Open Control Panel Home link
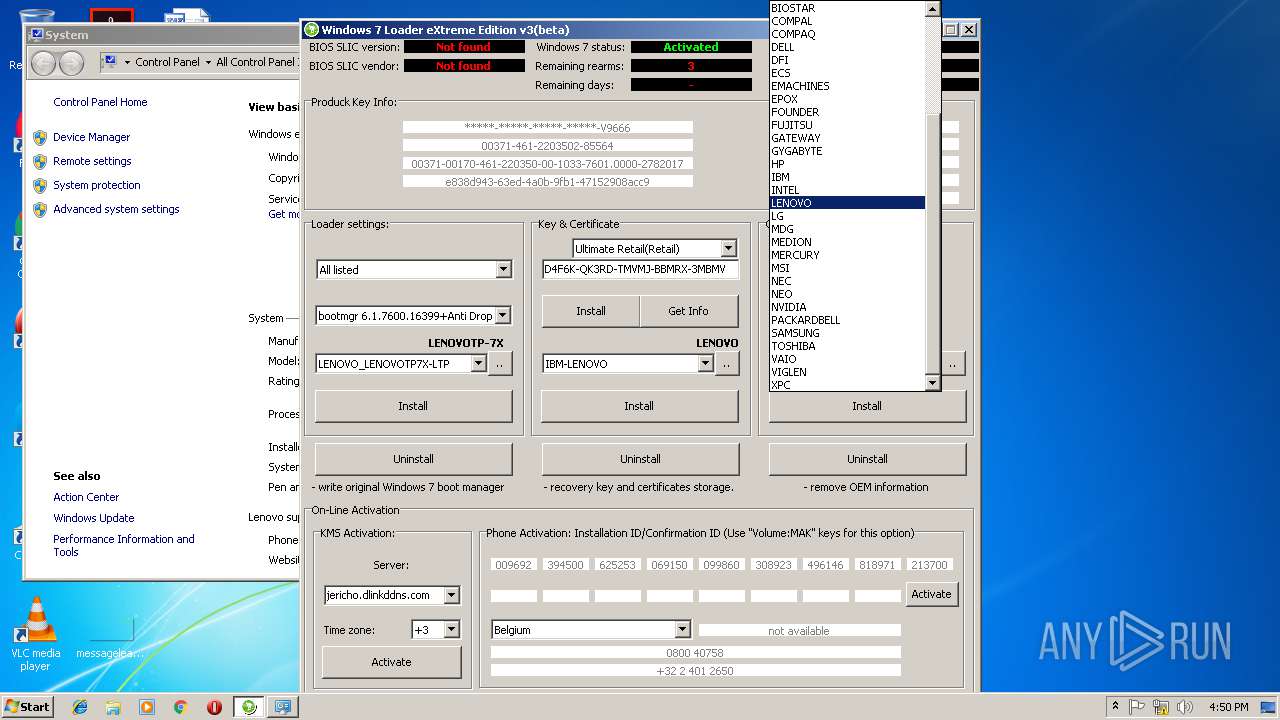This screenshot has width=1280, height=720. tap(100, 102)
